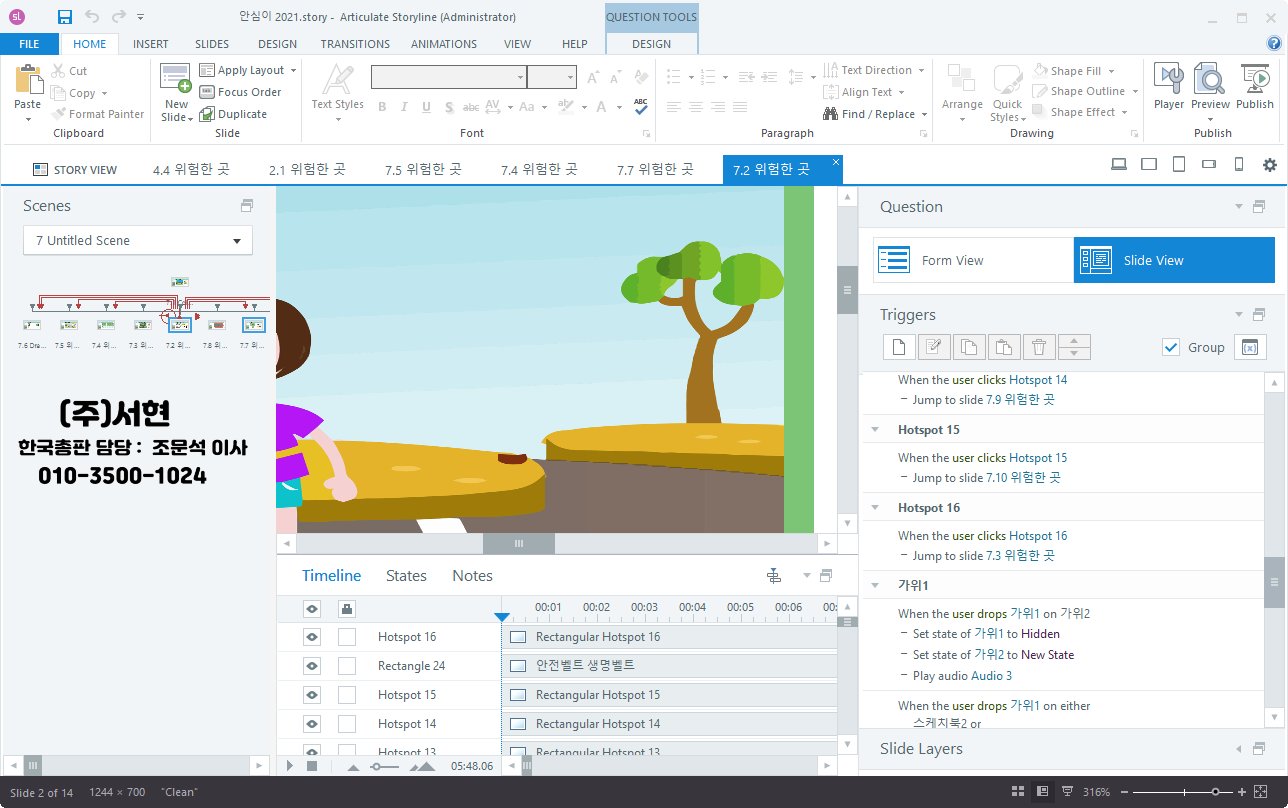Open the variables manager icon in Triggers
Image resolution: width=1288 pixels, height=808 pixels.
tap(1250, 347)
